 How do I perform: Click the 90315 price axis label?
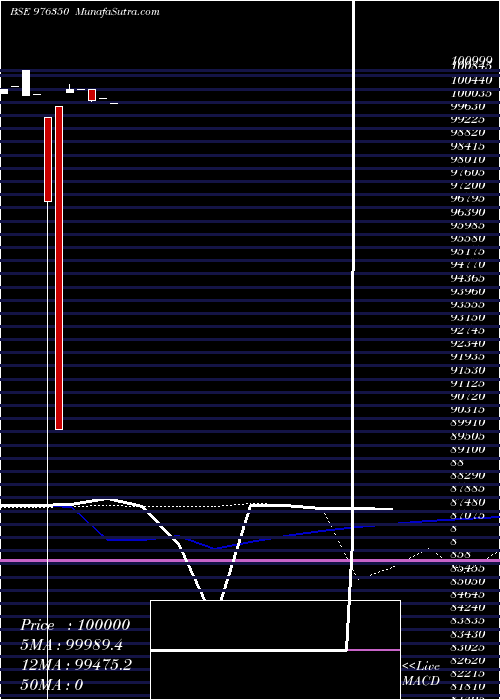469,409
